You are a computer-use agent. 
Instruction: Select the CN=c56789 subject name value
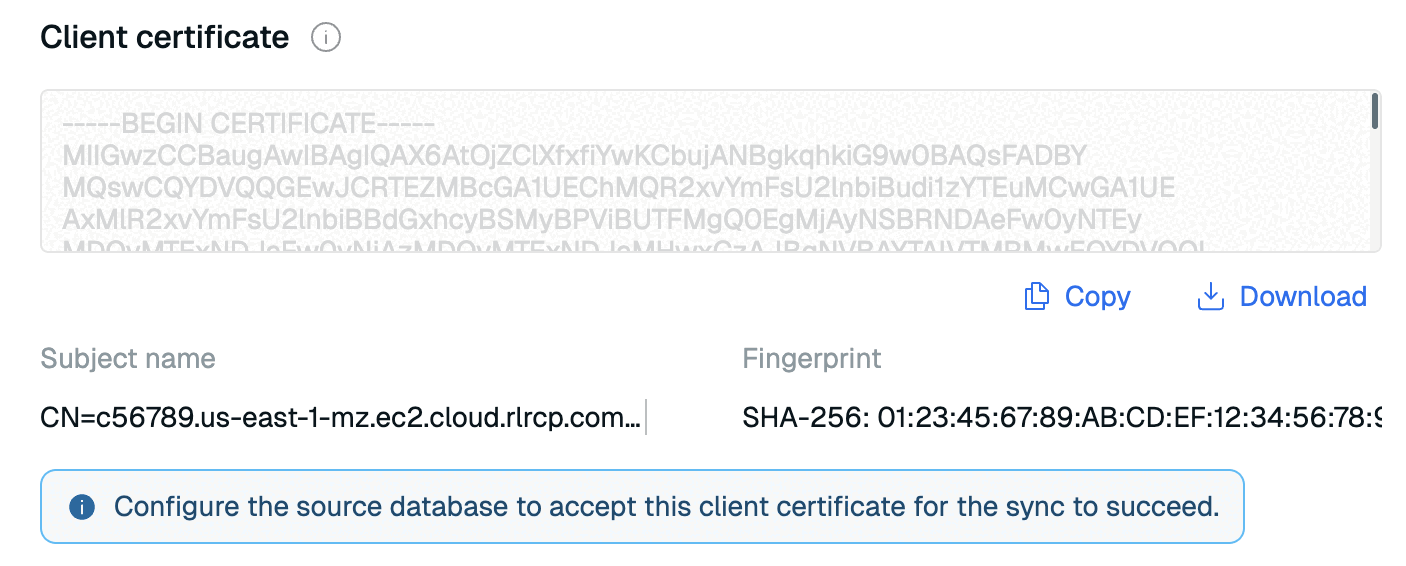(340, 417)
